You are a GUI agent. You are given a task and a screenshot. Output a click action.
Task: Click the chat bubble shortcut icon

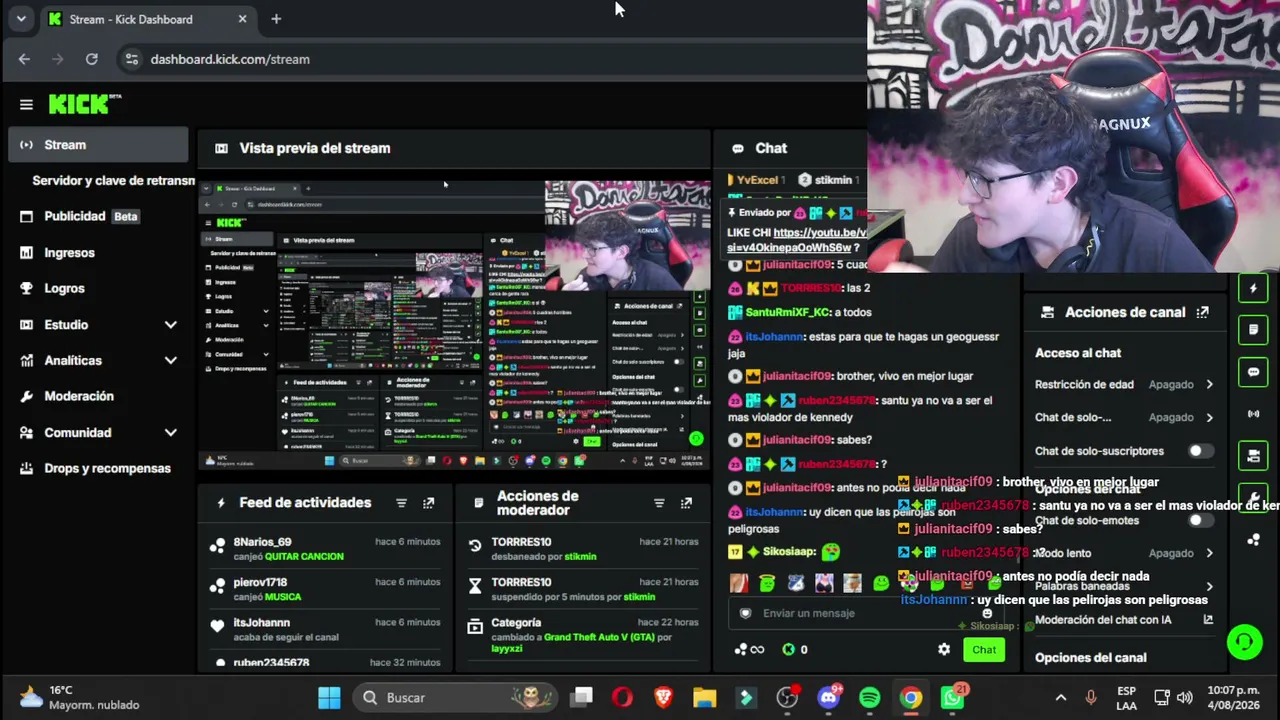click(1253, 372)
